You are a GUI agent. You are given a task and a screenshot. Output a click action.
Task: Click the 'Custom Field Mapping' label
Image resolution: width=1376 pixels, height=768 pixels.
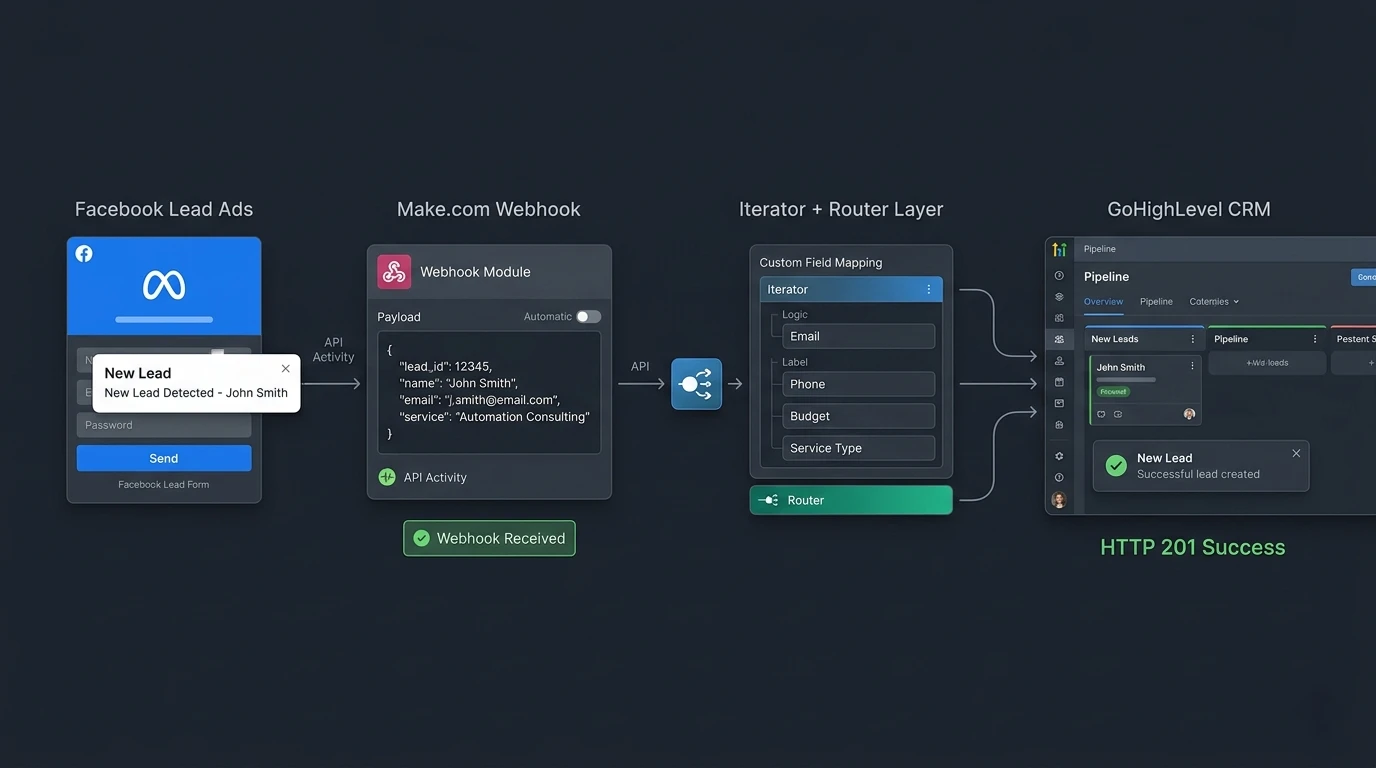tap(821, 263)
